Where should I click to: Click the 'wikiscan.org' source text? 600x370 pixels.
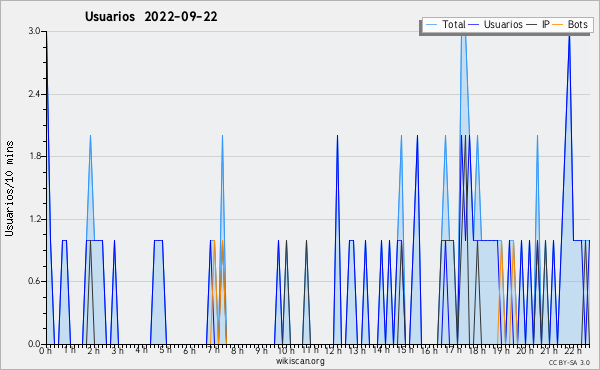300,361
